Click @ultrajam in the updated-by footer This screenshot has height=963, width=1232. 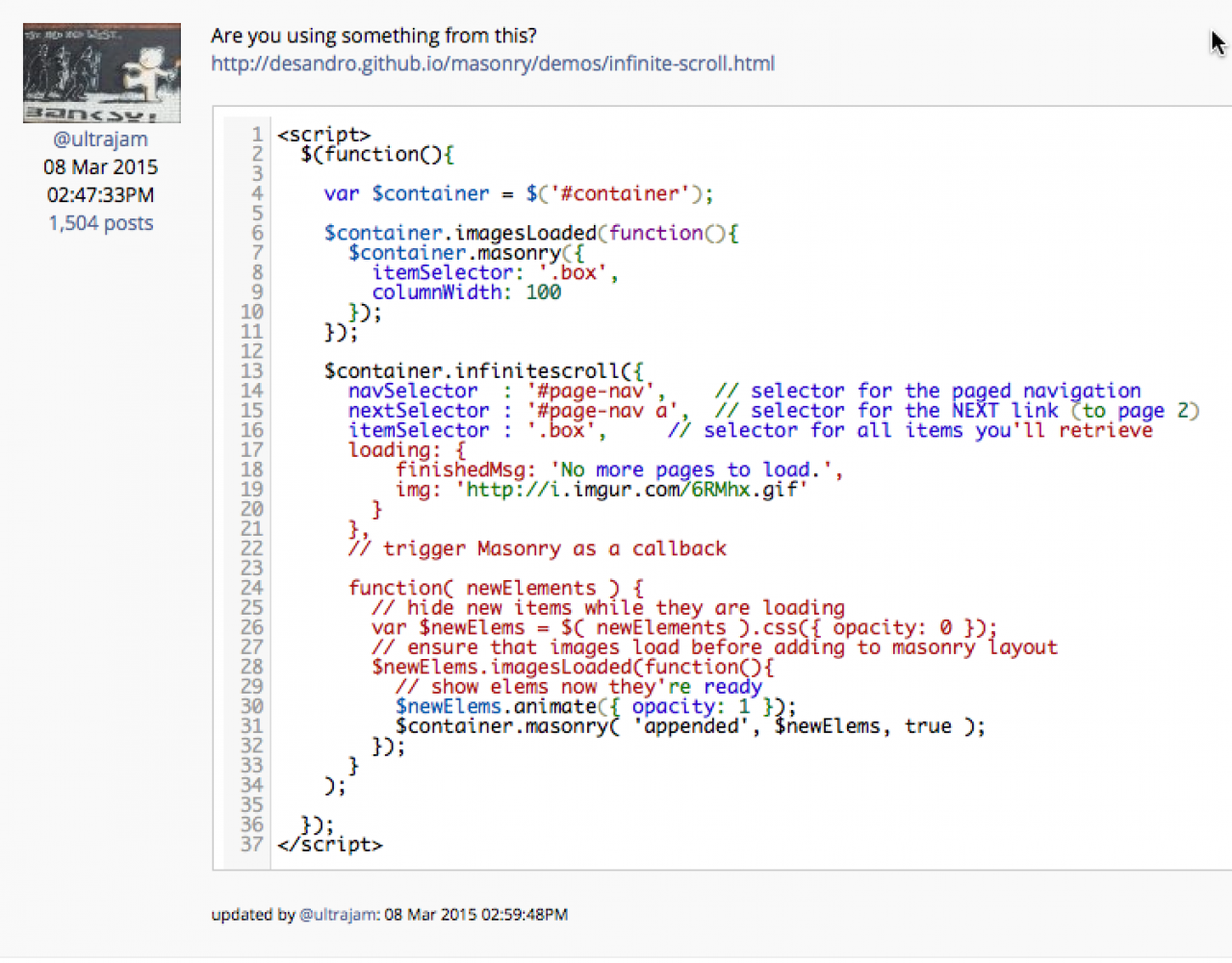pos(338,914)
